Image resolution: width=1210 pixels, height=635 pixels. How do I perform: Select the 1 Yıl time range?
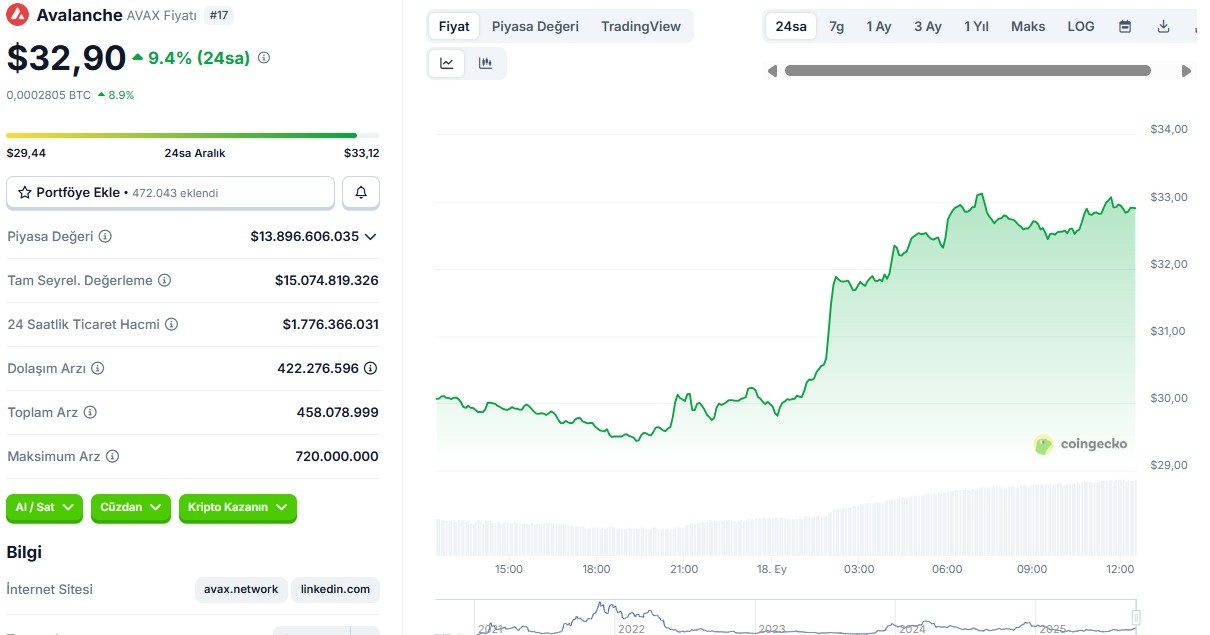pyautogui.click(x=976, y=27)
